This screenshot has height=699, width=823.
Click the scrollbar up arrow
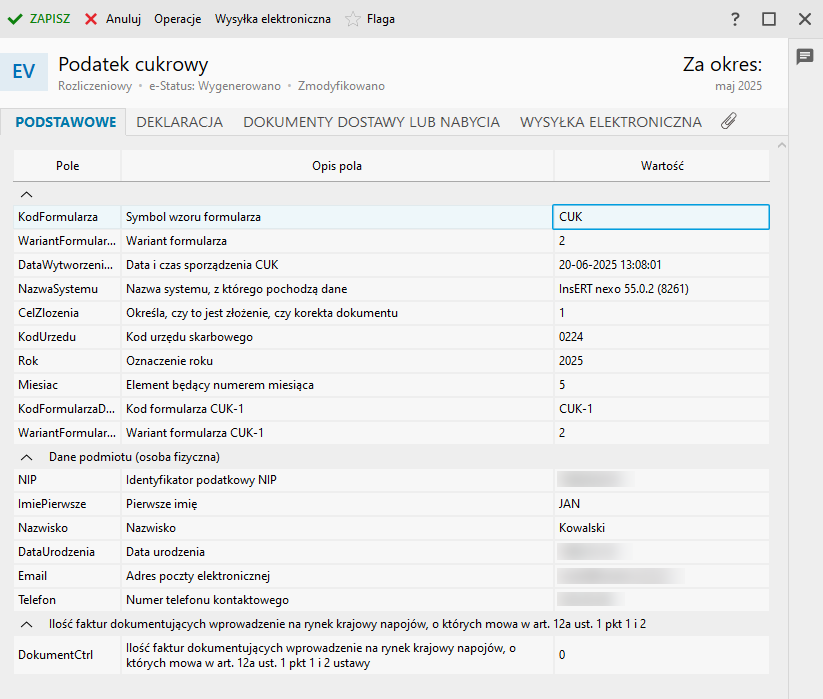point(782,145)
